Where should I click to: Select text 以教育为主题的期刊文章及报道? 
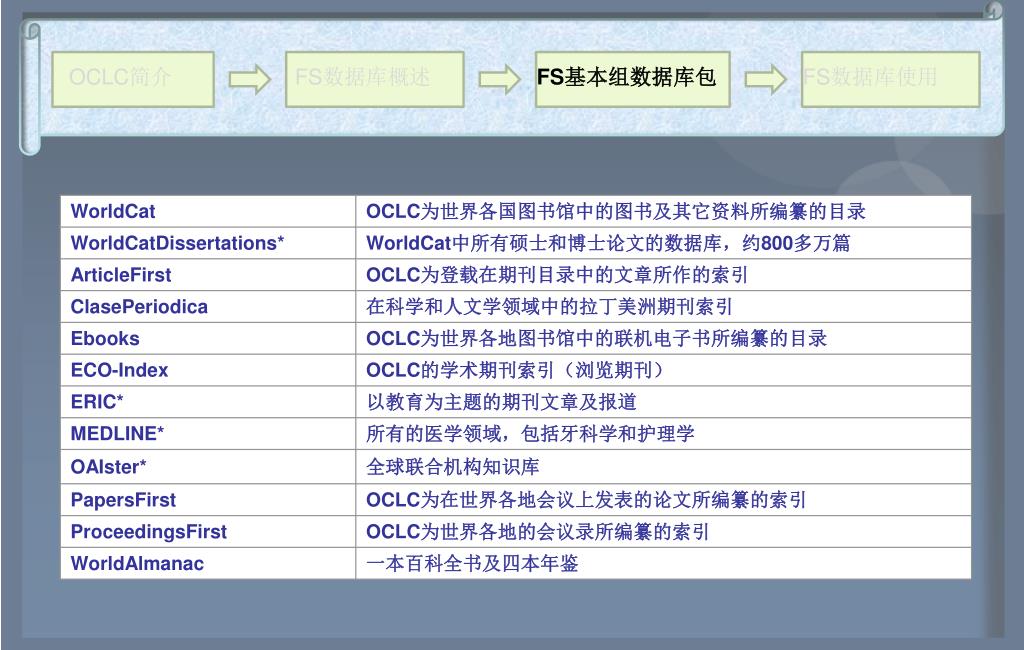click(501, 402)
